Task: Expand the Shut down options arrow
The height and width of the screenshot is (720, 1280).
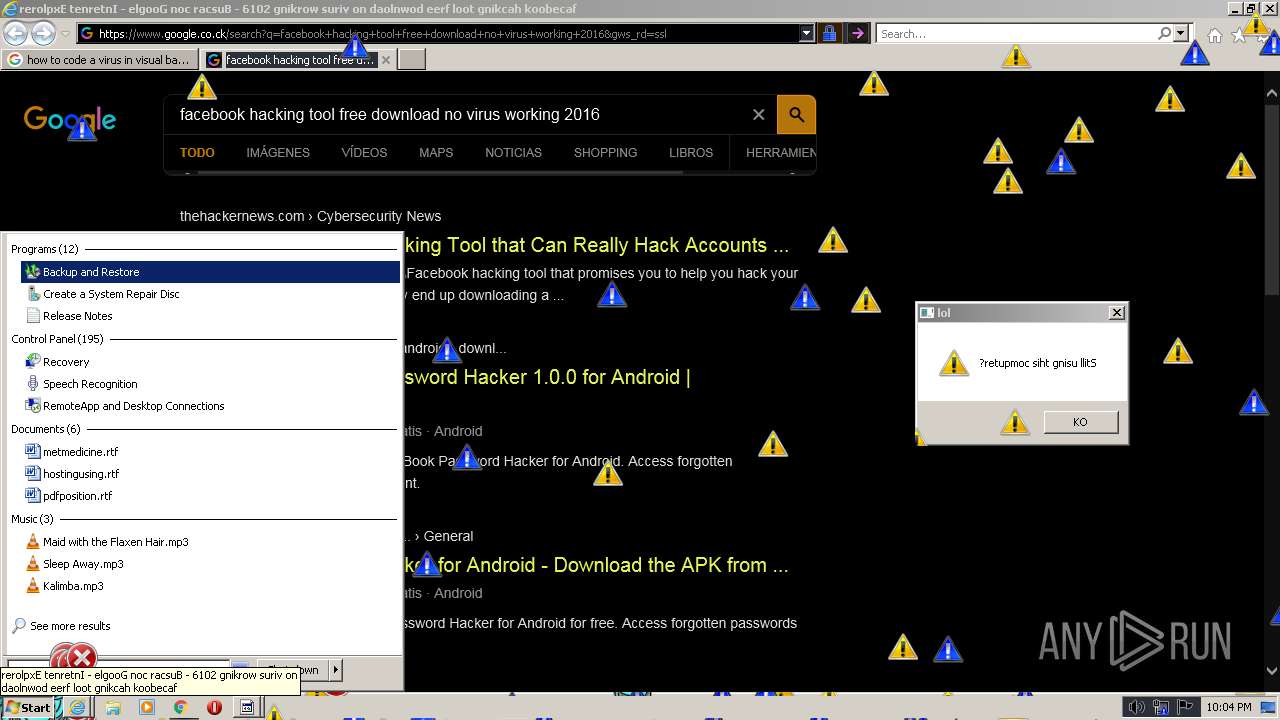Action: pos(335,670)
